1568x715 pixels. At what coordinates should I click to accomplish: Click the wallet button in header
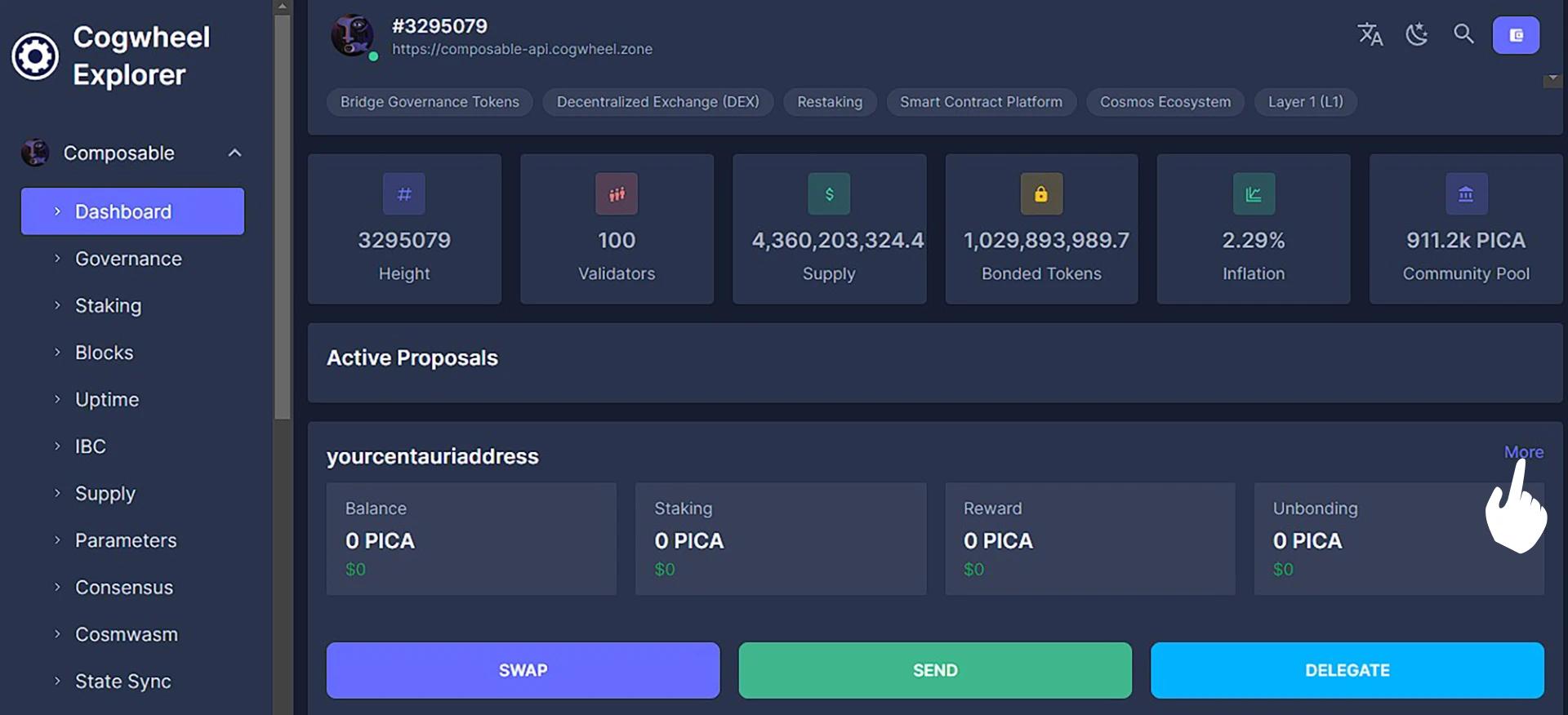click(x=1516, y=35)
